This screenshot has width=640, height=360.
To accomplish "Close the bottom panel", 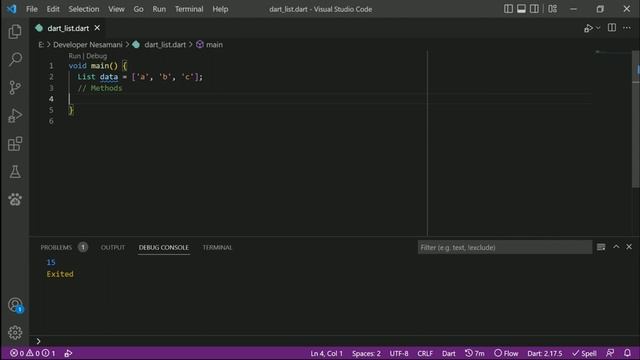I will (x=629, y=247).
